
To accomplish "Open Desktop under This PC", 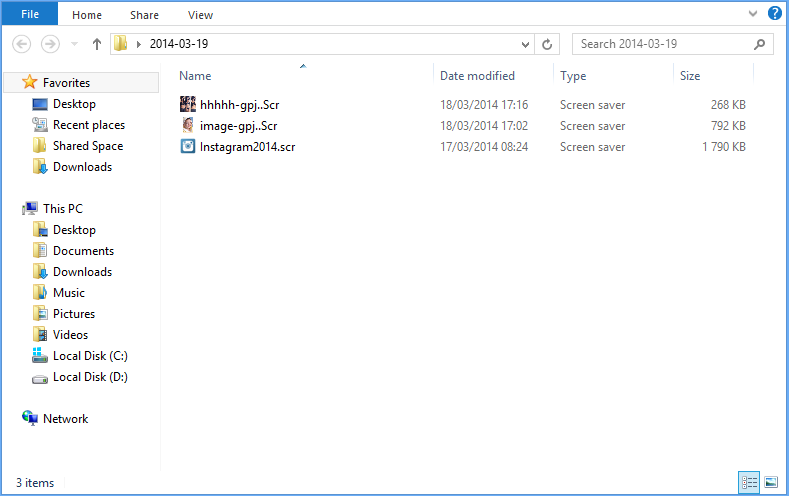I will [74, 229].
